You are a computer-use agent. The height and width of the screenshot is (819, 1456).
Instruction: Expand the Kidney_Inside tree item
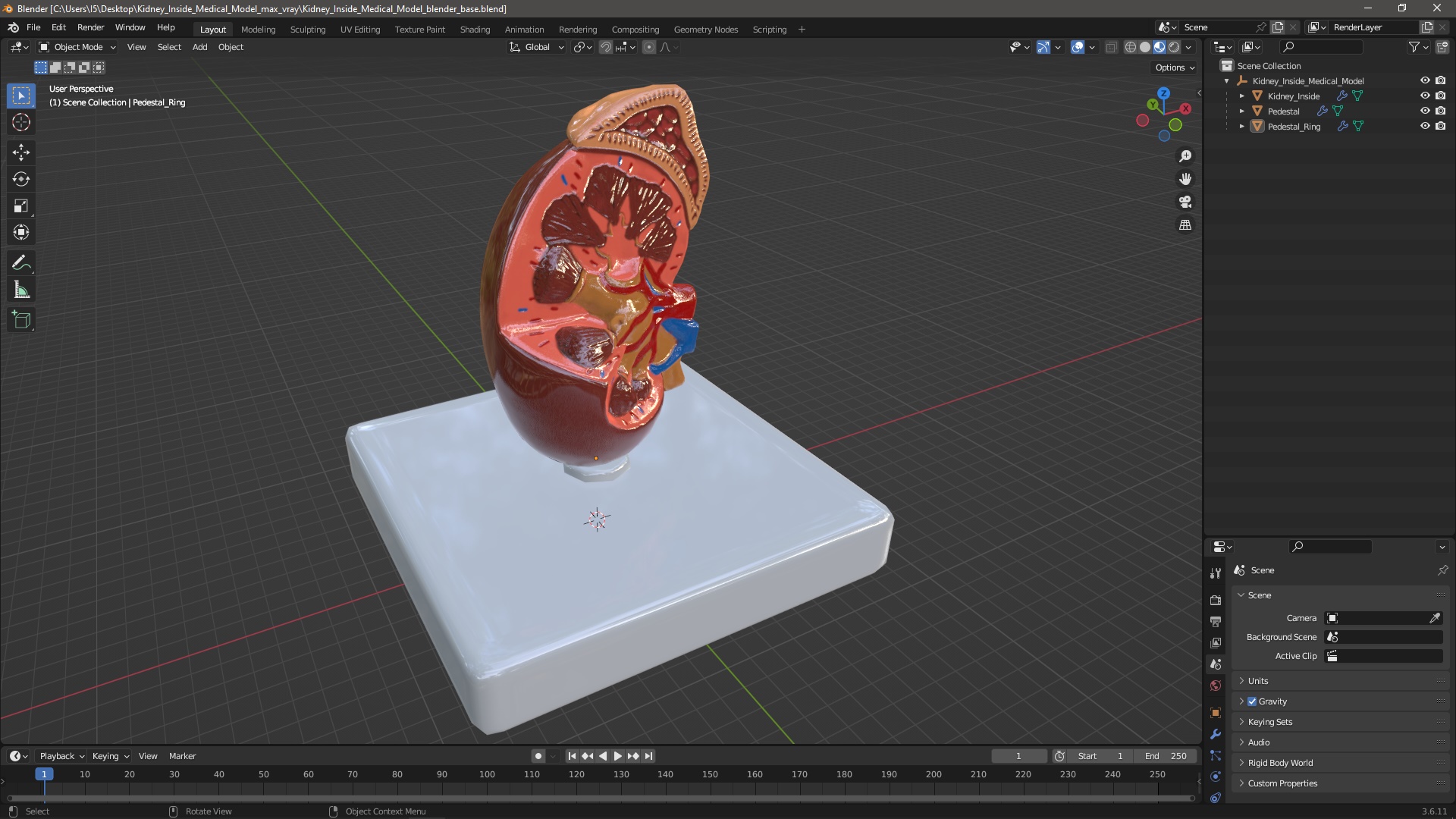tap(1242, 96)
